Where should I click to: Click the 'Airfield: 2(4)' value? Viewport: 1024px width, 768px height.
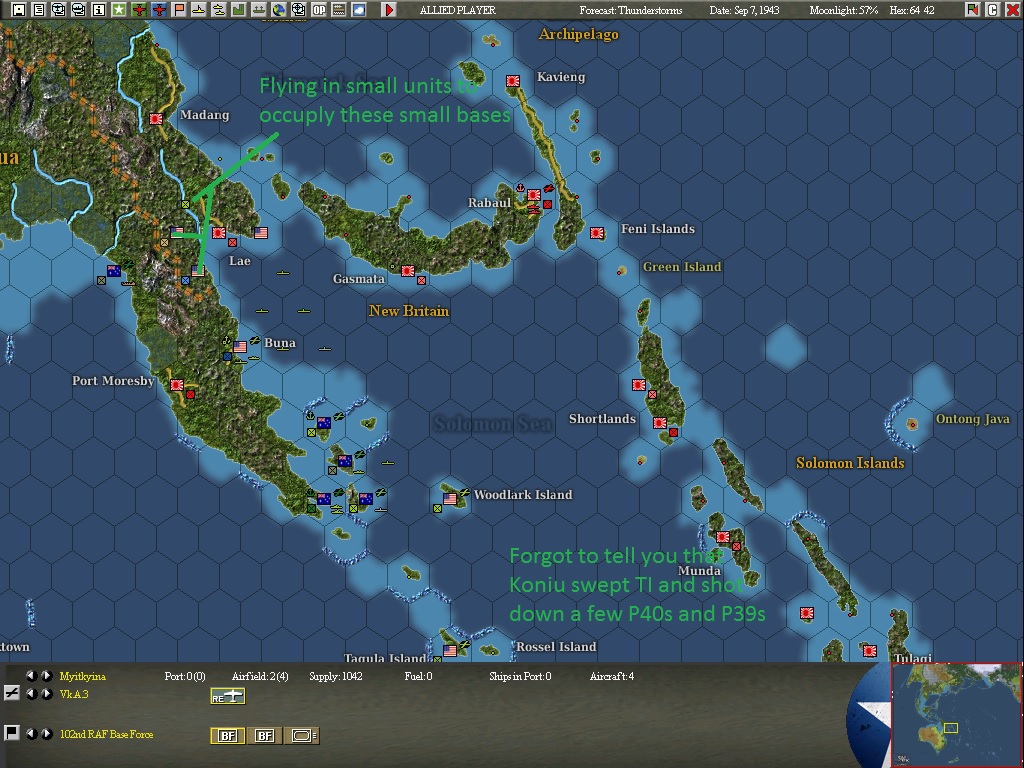click(x=260, y=677)
